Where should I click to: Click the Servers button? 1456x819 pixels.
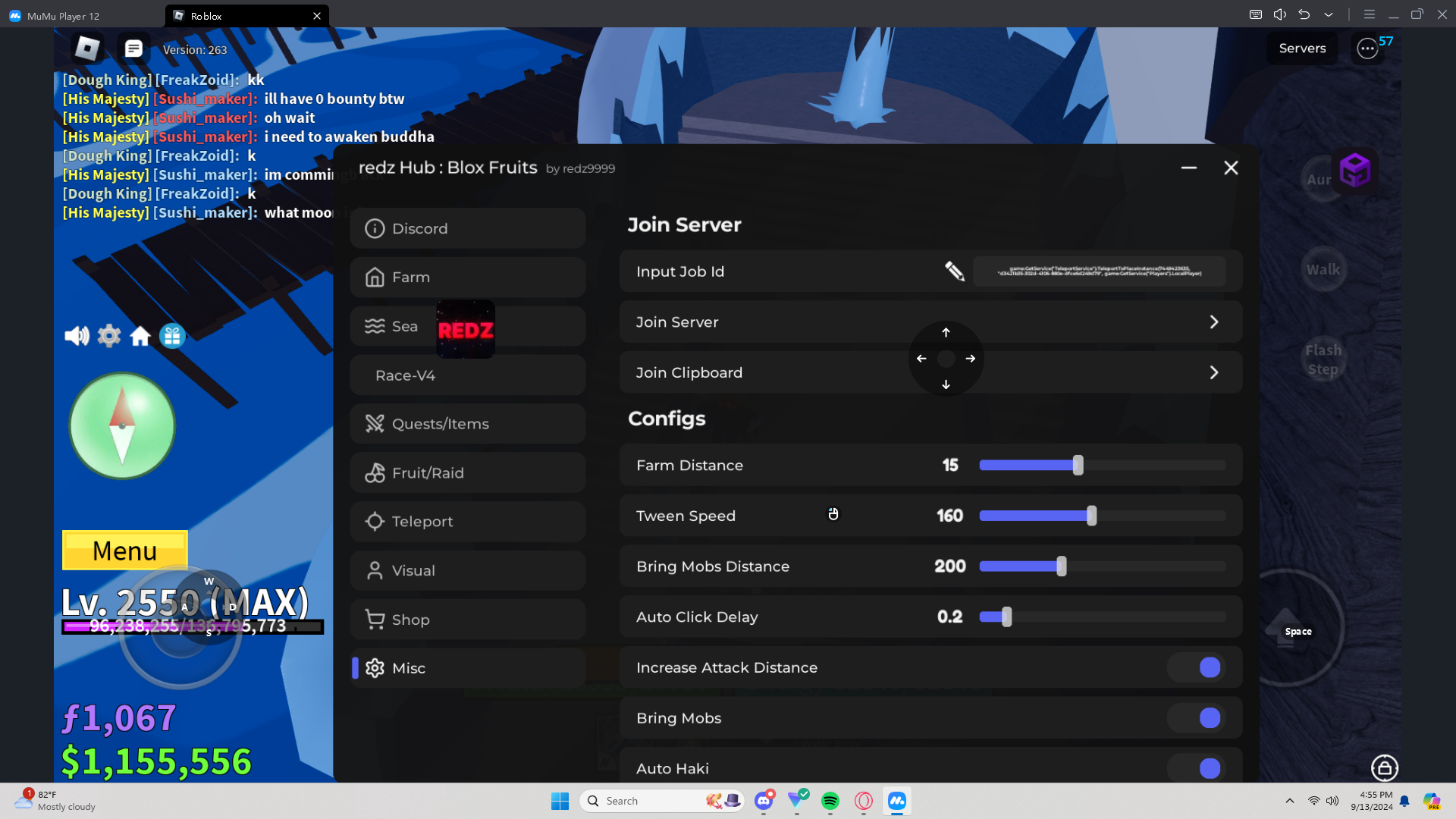[x=1302, y=49]
